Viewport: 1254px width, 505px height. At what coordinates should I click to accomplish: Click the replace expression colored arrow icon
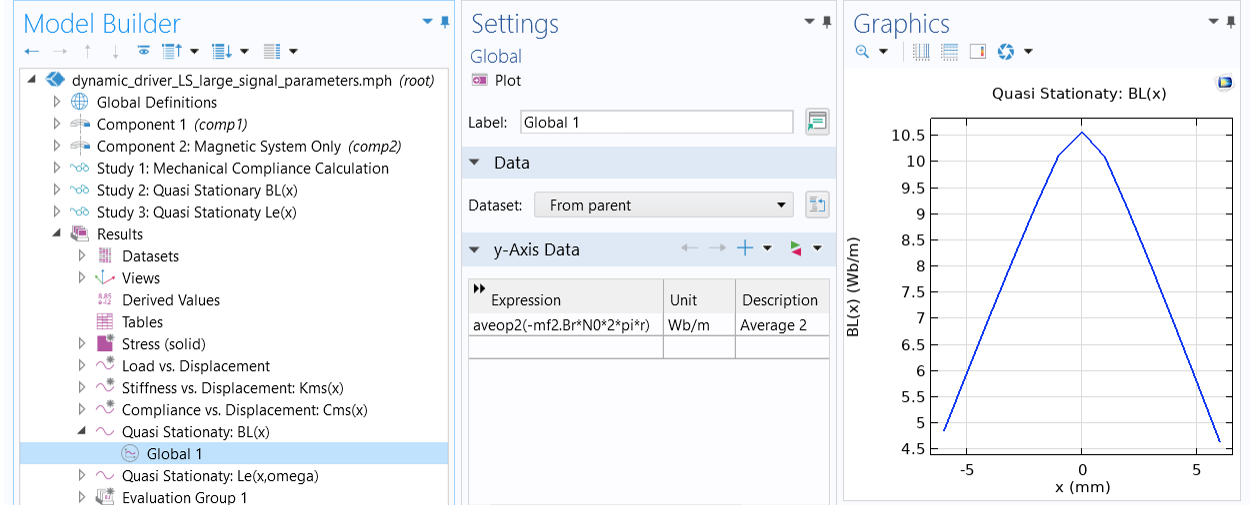[796, 249]
